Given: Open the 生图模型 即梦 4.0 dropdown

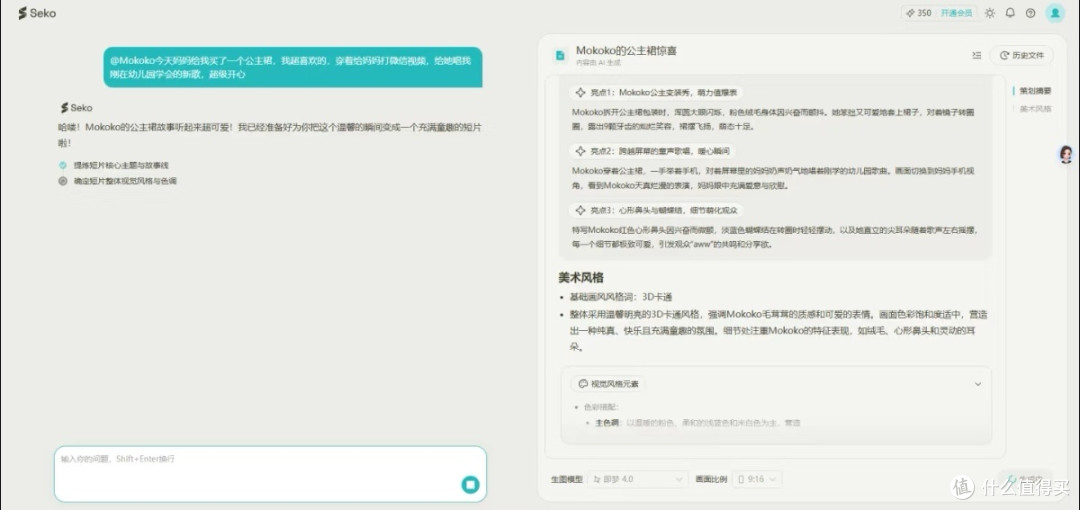Looking at the screenshot, I should tap(638, 478).
